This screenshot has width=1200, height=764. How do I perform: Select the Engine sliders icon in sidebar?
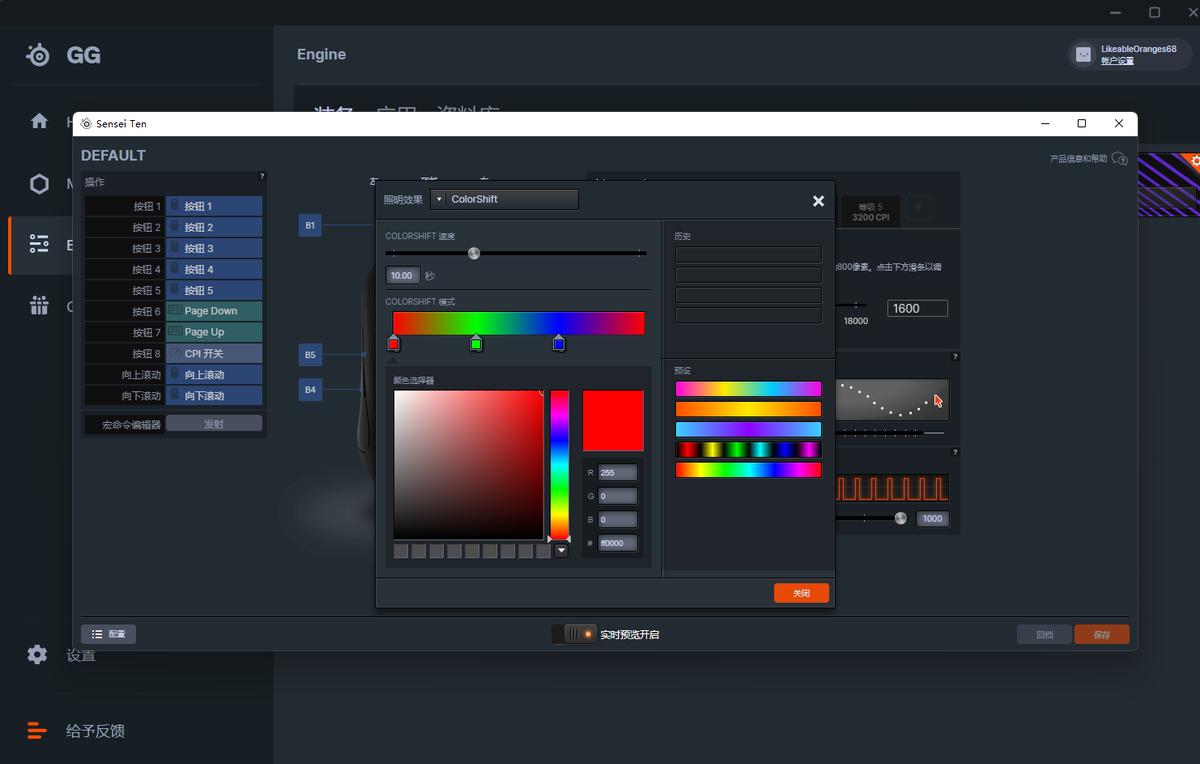pos(39,244)
